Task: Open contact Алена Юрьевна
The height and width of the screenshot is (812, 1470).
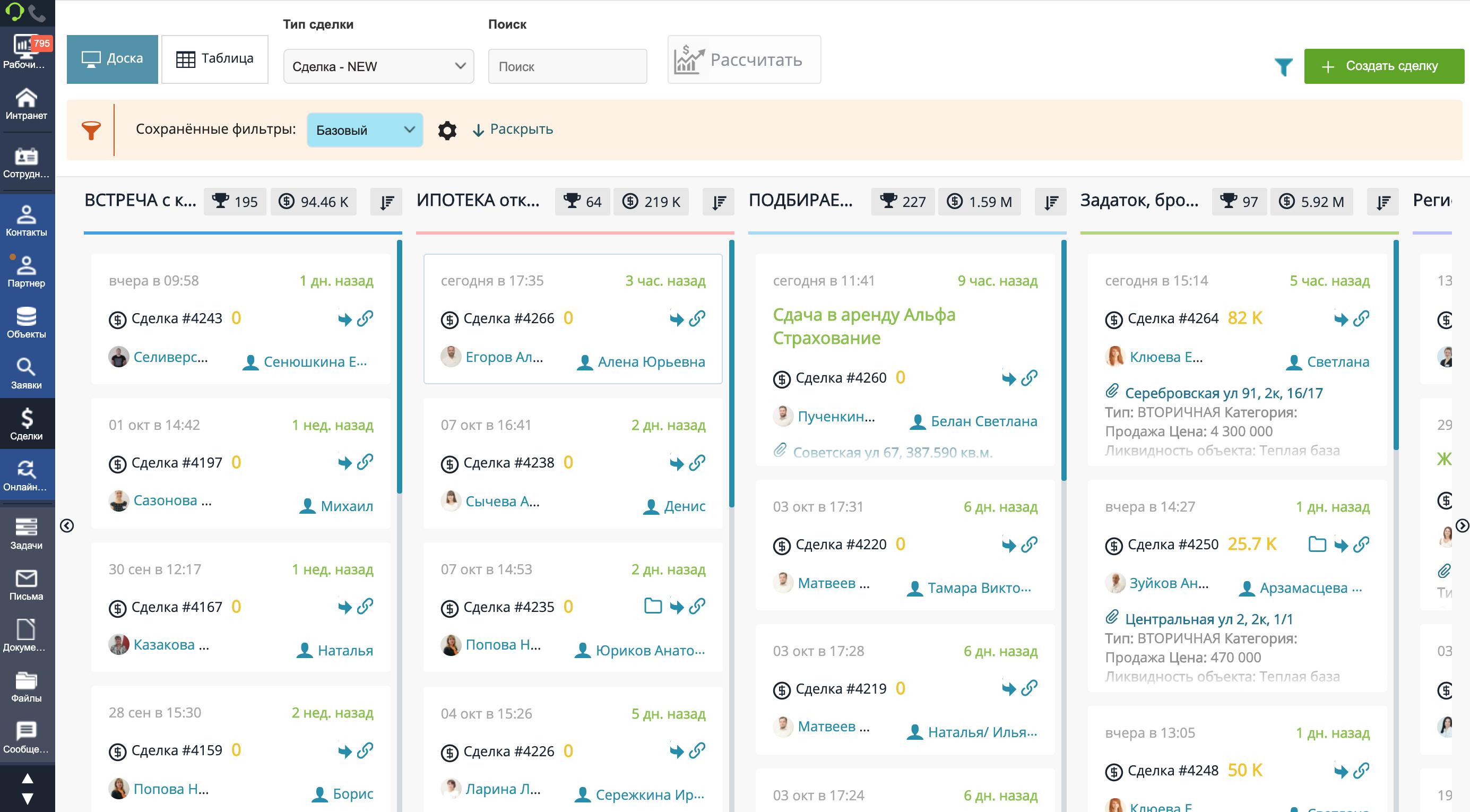Action: [651, 362]
